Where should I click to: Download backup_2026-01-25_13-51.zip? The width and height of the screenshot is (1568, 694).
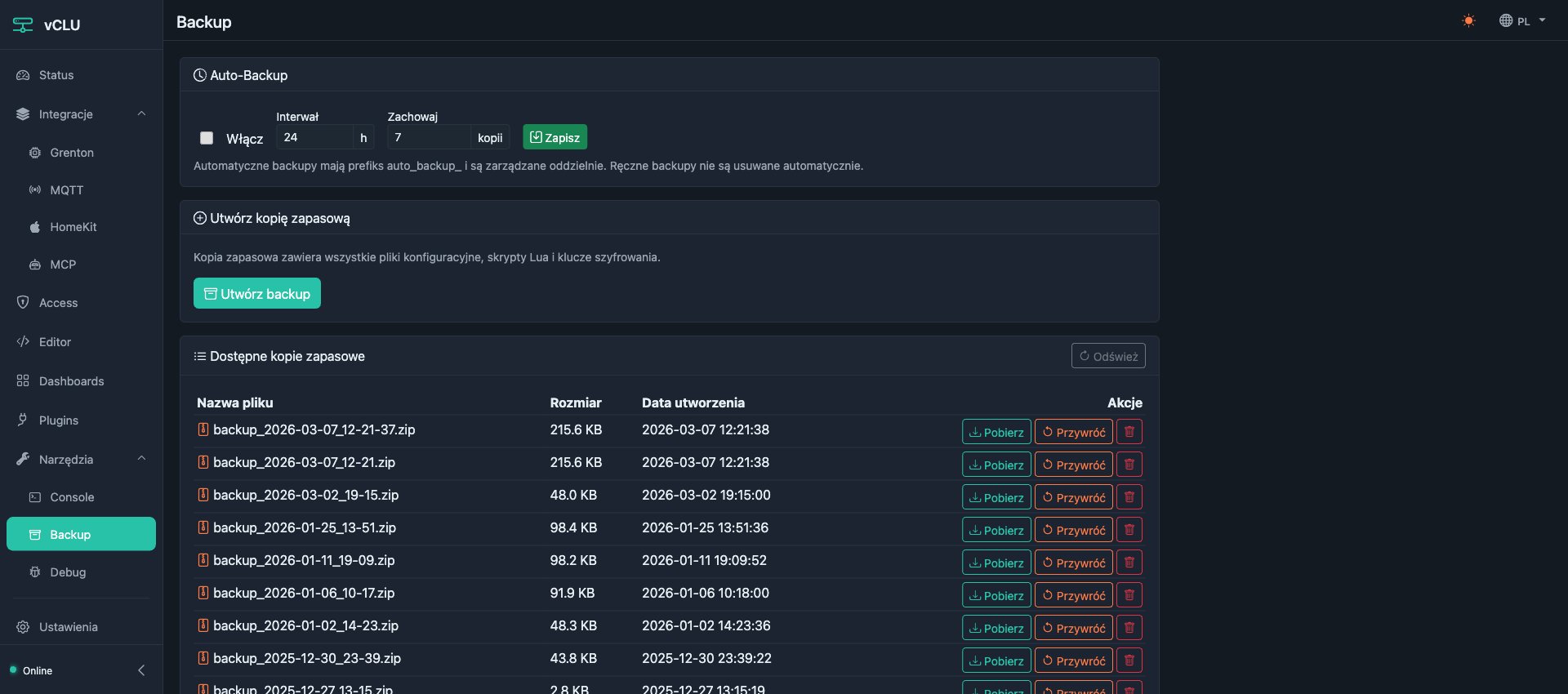coord(996,530)
